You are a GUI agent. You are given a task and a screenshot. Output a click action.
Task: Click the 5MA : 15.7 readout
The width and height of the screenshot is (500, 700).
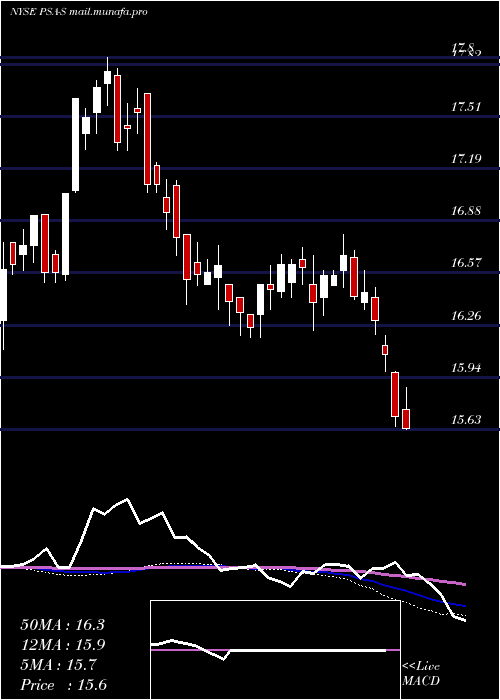pyautogui.click(x=58, y=665)
